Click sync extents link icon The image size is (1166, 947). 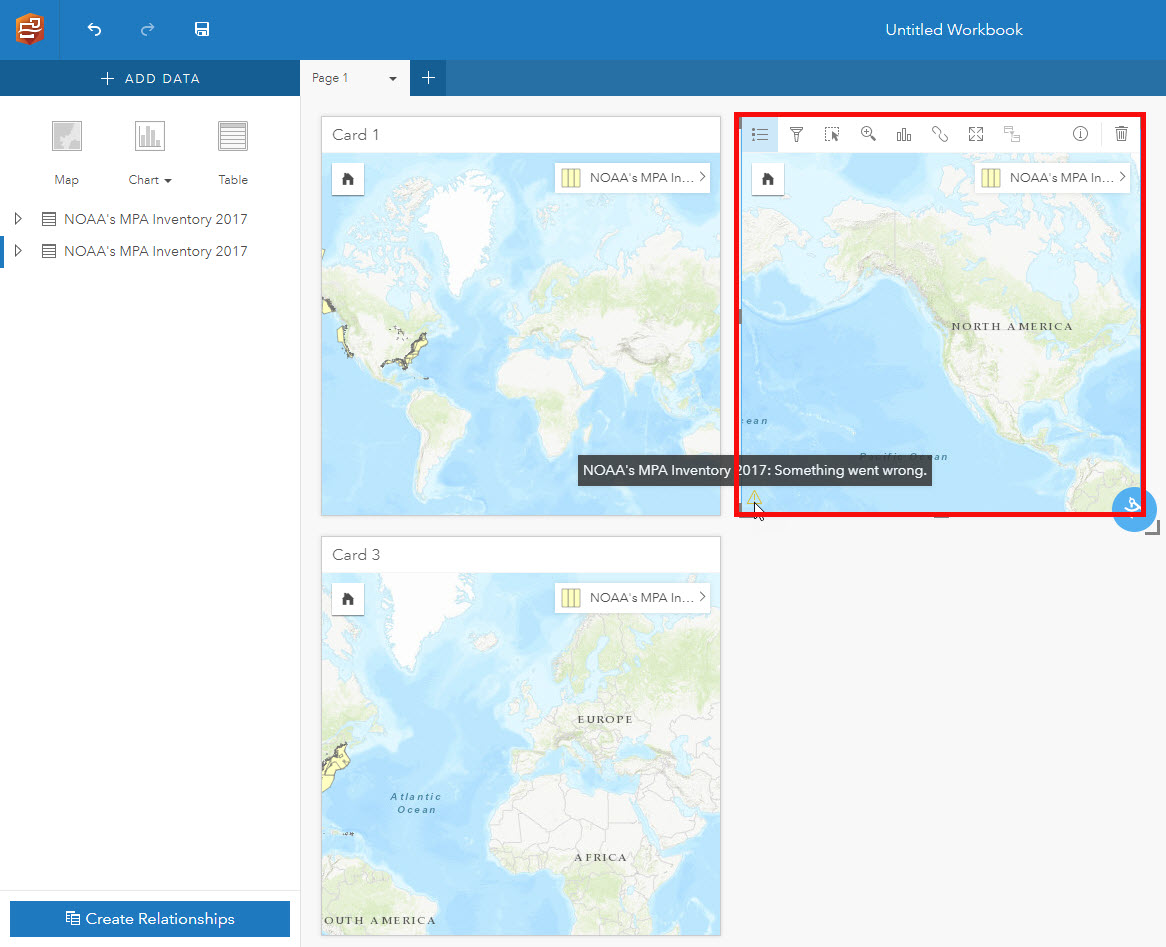940,135
